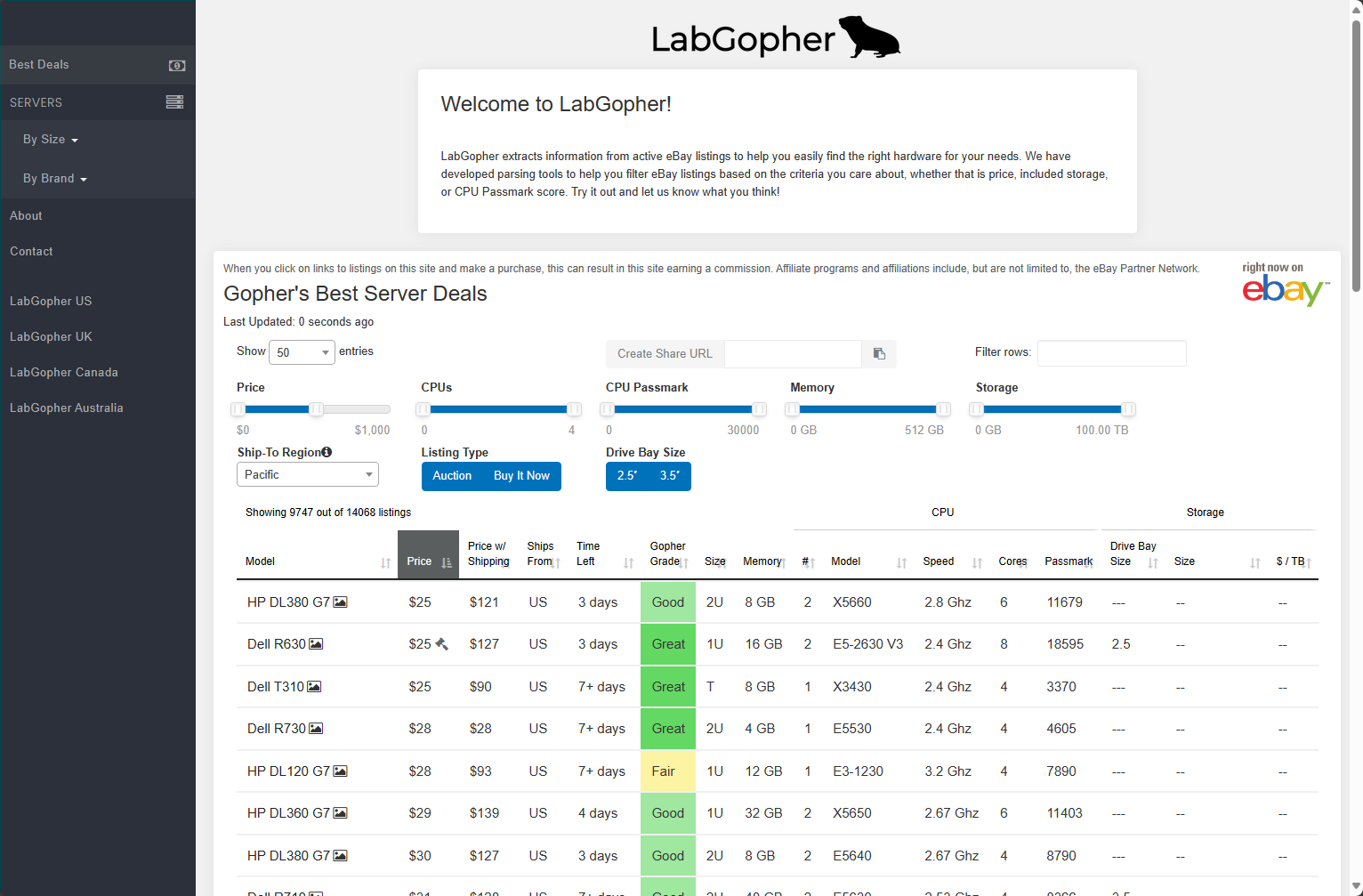Open the Dell R630 listing link
This screenshot has width=1363, height=896.
tap(277, 644)
